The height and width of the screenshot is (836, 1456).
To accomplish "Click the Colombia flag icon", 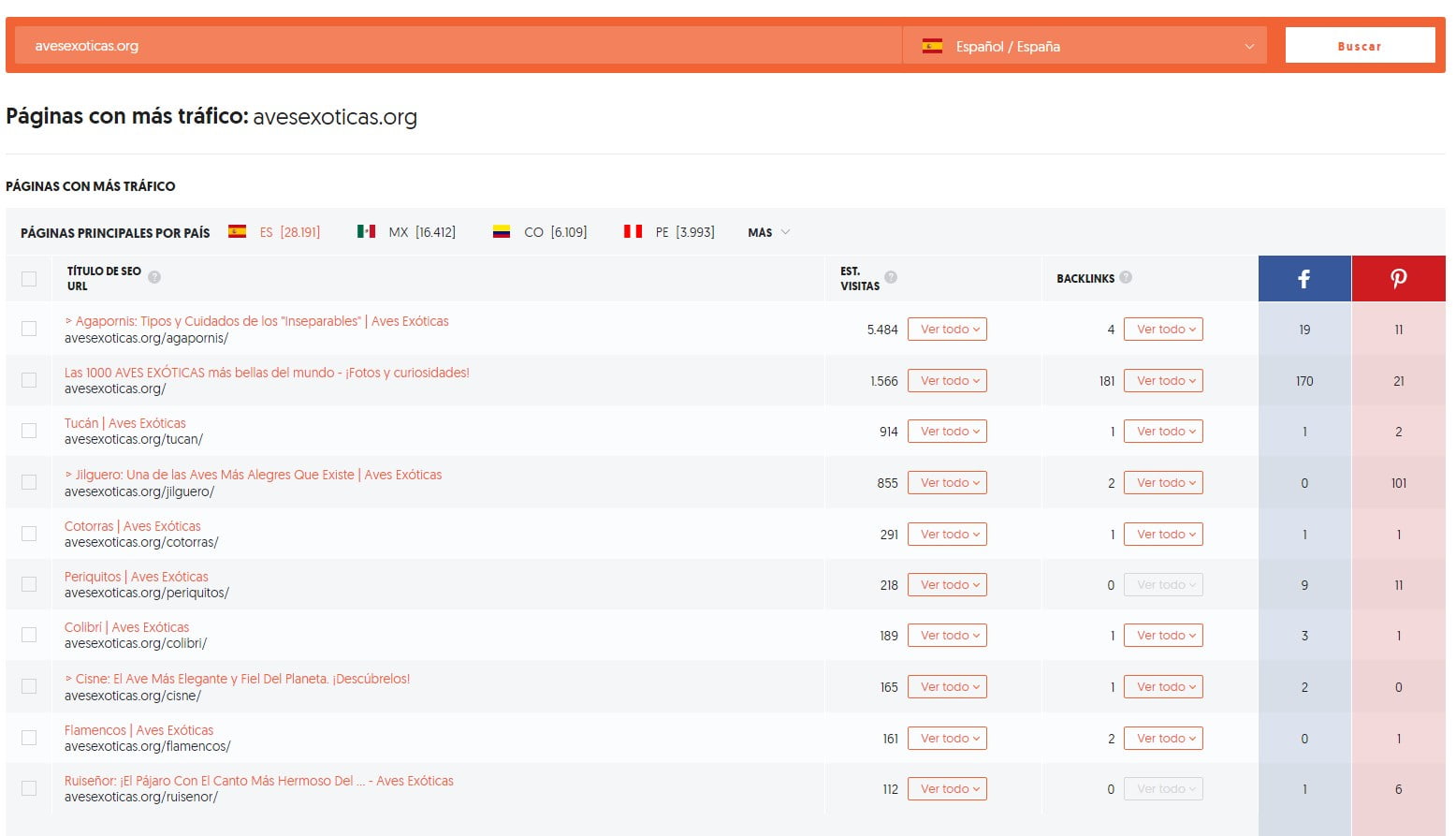I will click(502, 232).
